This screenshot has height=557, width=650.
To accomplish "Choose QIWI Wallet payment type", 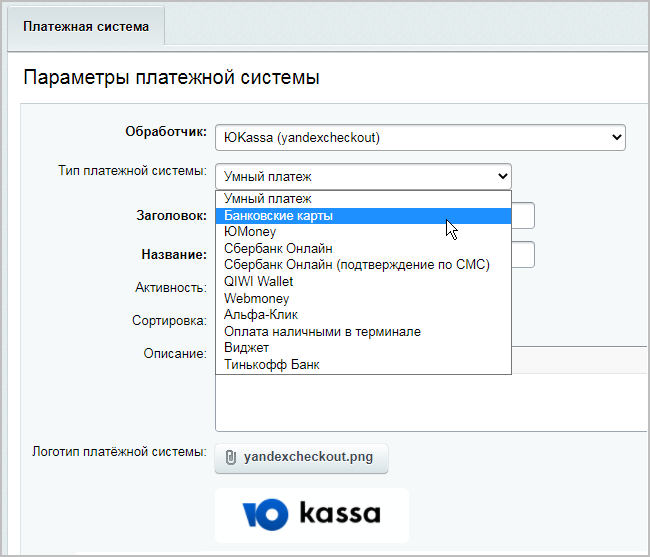I will [259, 281].
